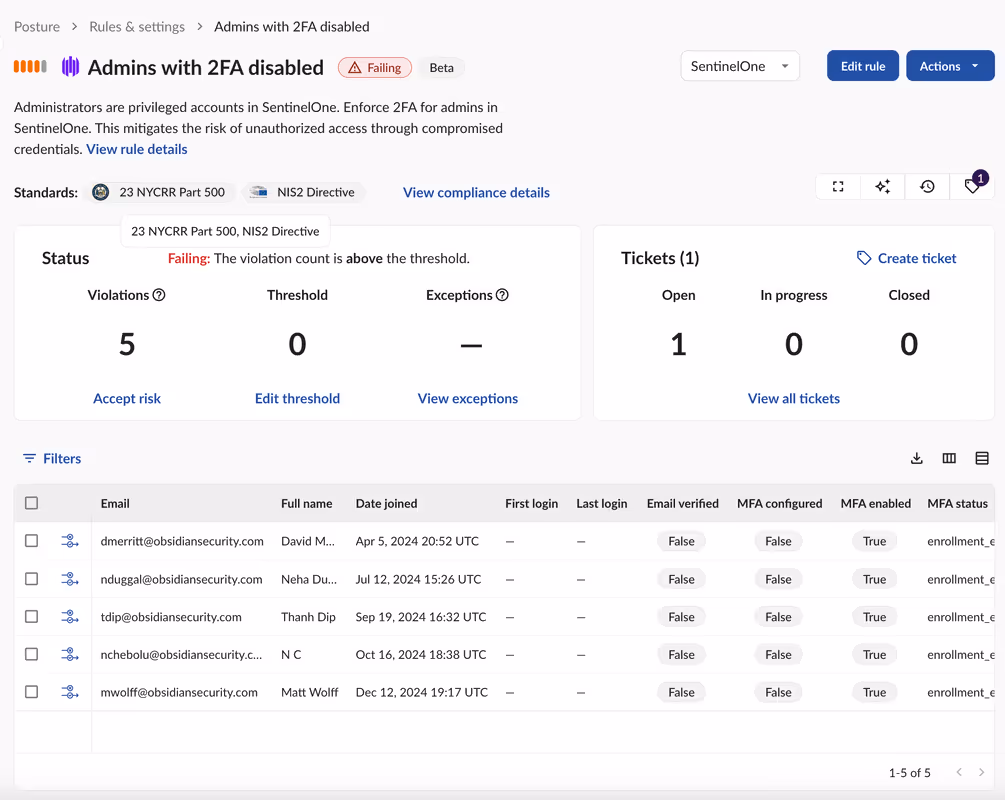Open the column chooser icon
Viewport: 1005px width, 800px height.
949,458
